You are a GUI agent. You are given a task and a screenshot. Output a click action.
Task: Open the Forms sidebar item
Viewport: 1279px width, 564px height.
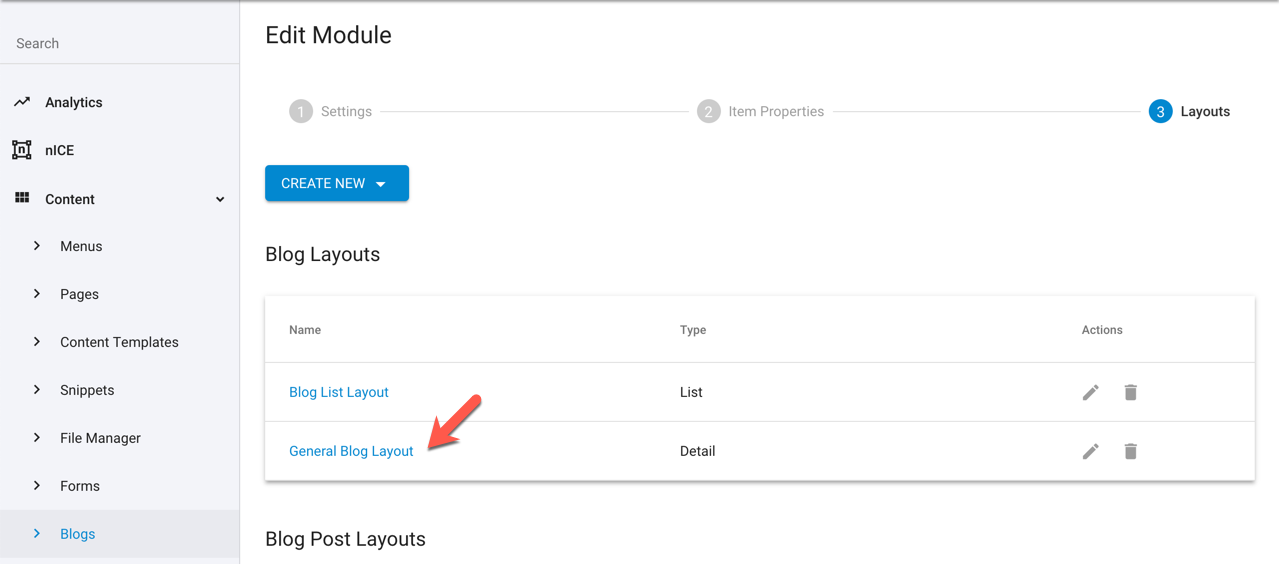click(80, 486)
